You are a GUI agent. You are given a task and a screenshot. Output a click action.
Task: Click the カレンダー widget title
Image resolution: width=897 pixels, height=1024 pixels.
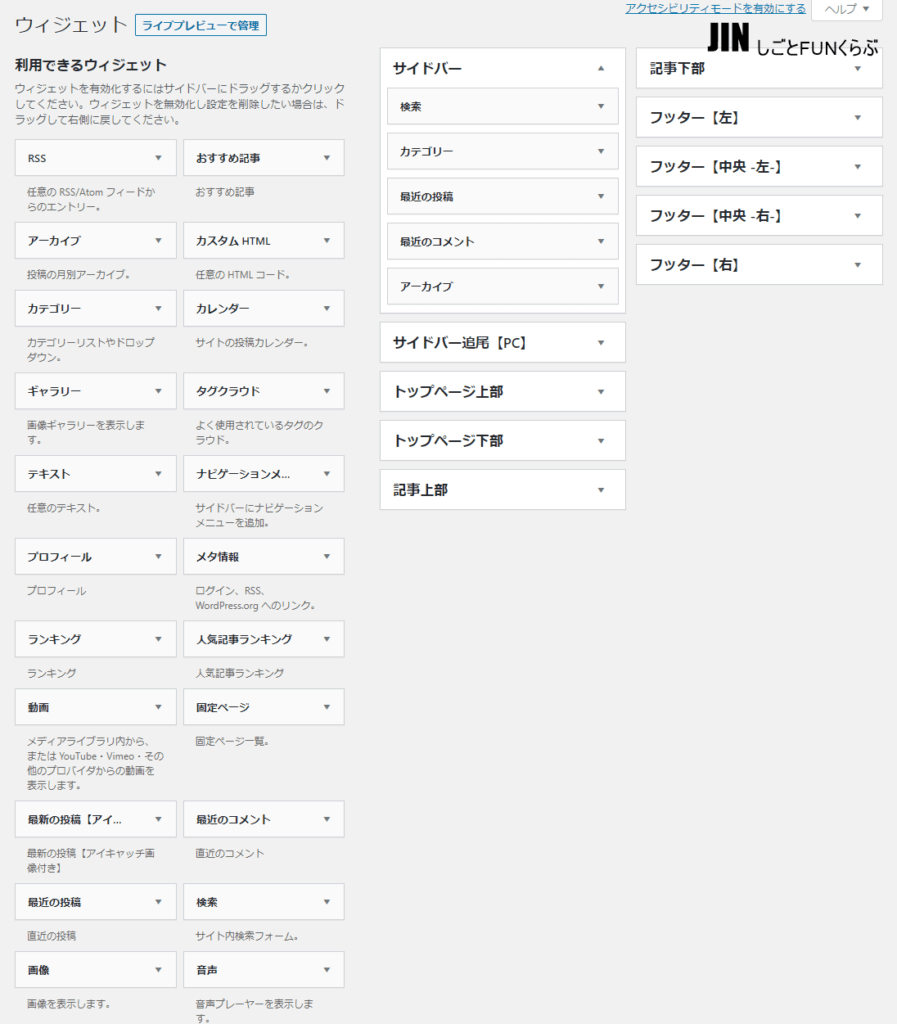pyautogui.click(x=223, y=309)
